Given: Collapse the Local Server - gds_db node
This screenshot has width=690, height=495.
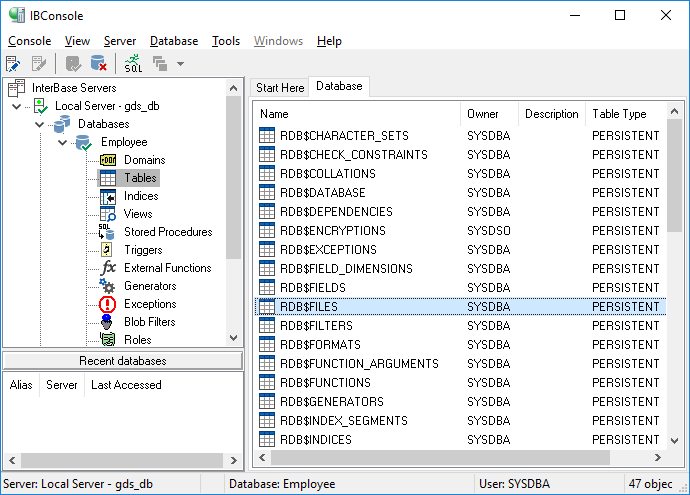Looking at the screenshot, I should [17, 106].
